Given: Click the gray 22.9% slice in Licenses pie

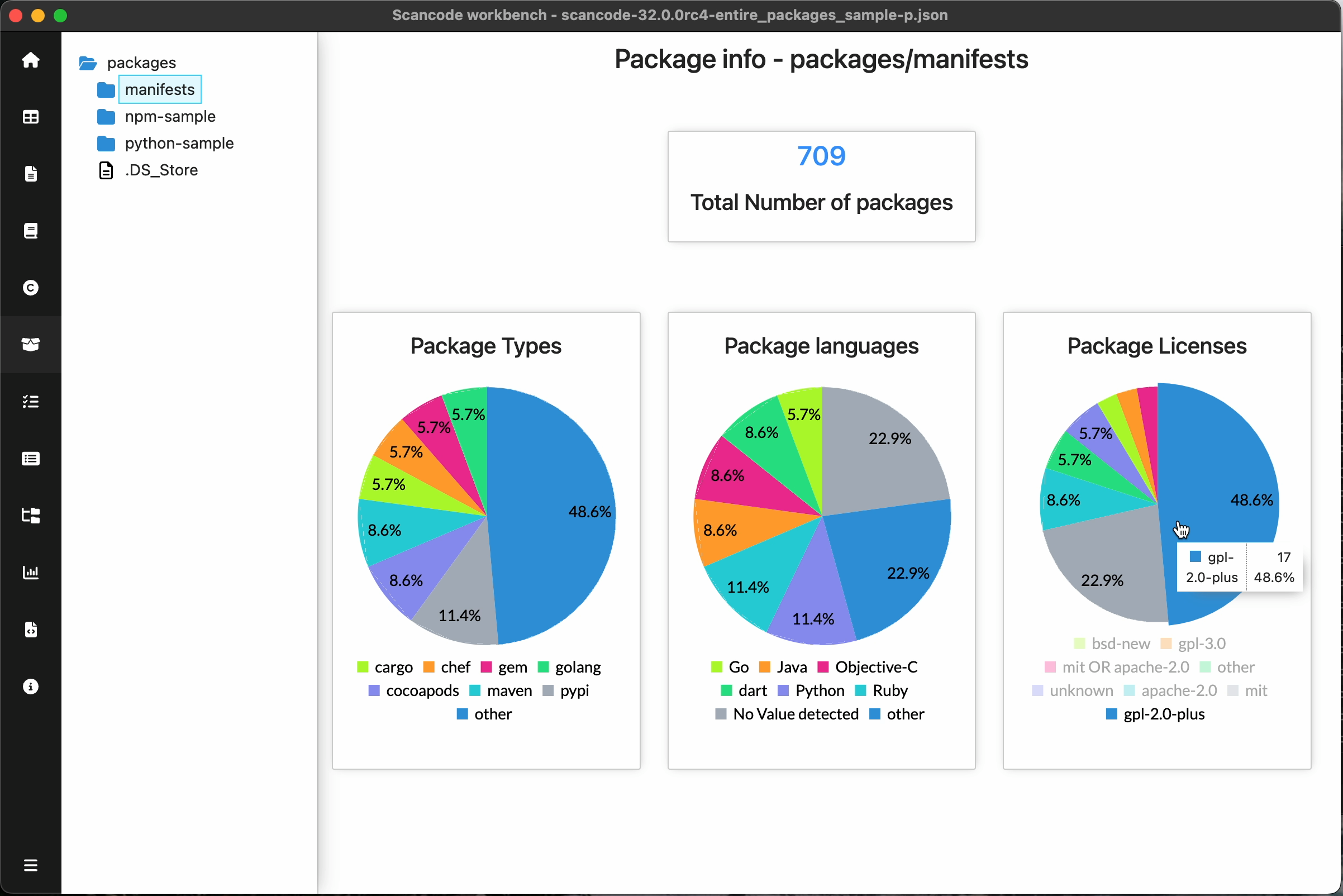Looking at the screenshot, I should pyautogui.click(x=1112, y=566).
